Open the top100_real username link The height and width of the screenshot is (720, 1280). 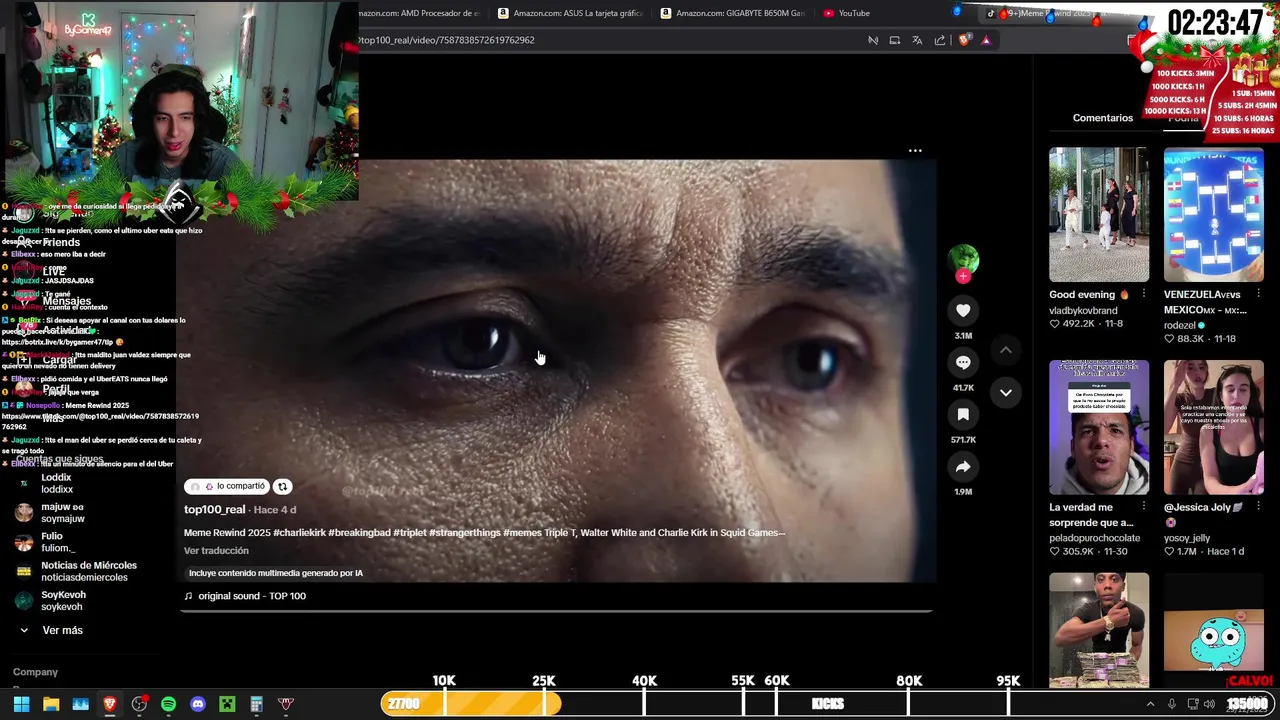click(215, 510)
